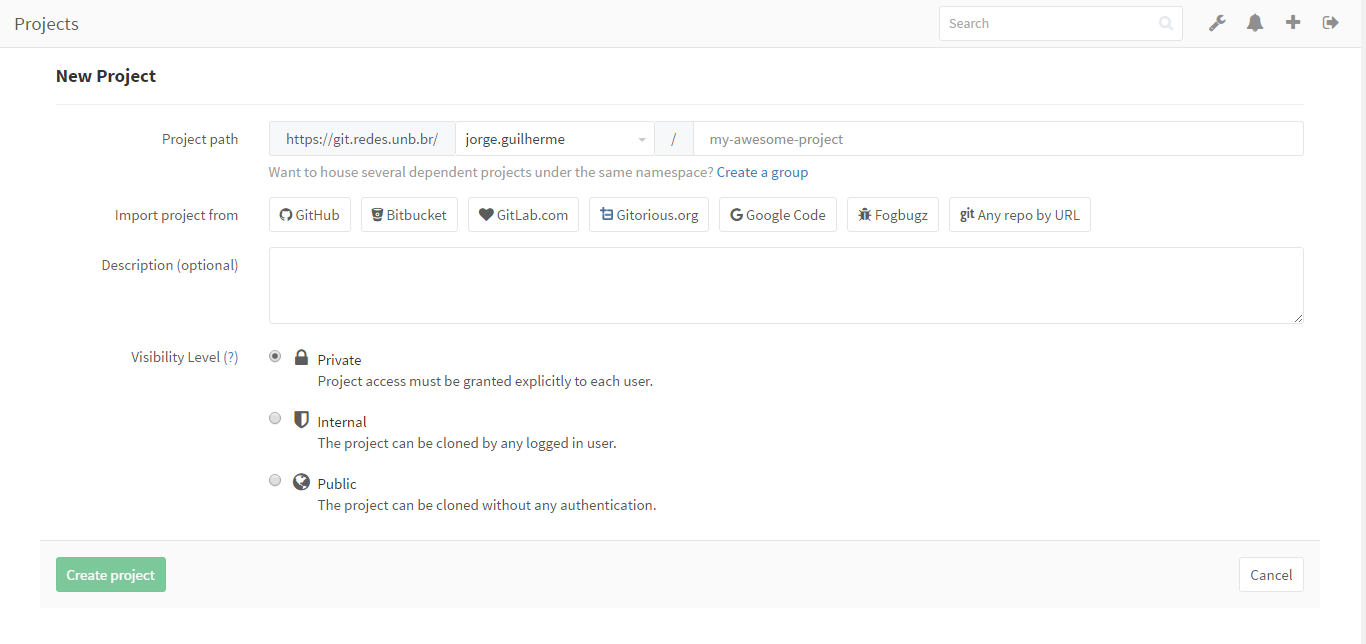Import project from Fogbugz
The height and width of the screenshot is (644, 1366).
click(892, 215)
